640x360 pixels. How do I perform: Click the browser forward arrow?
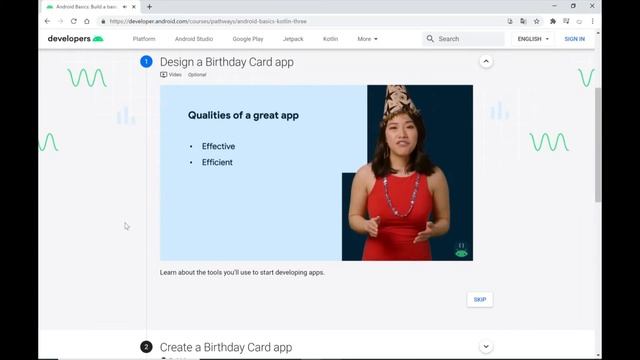[60, 21]
